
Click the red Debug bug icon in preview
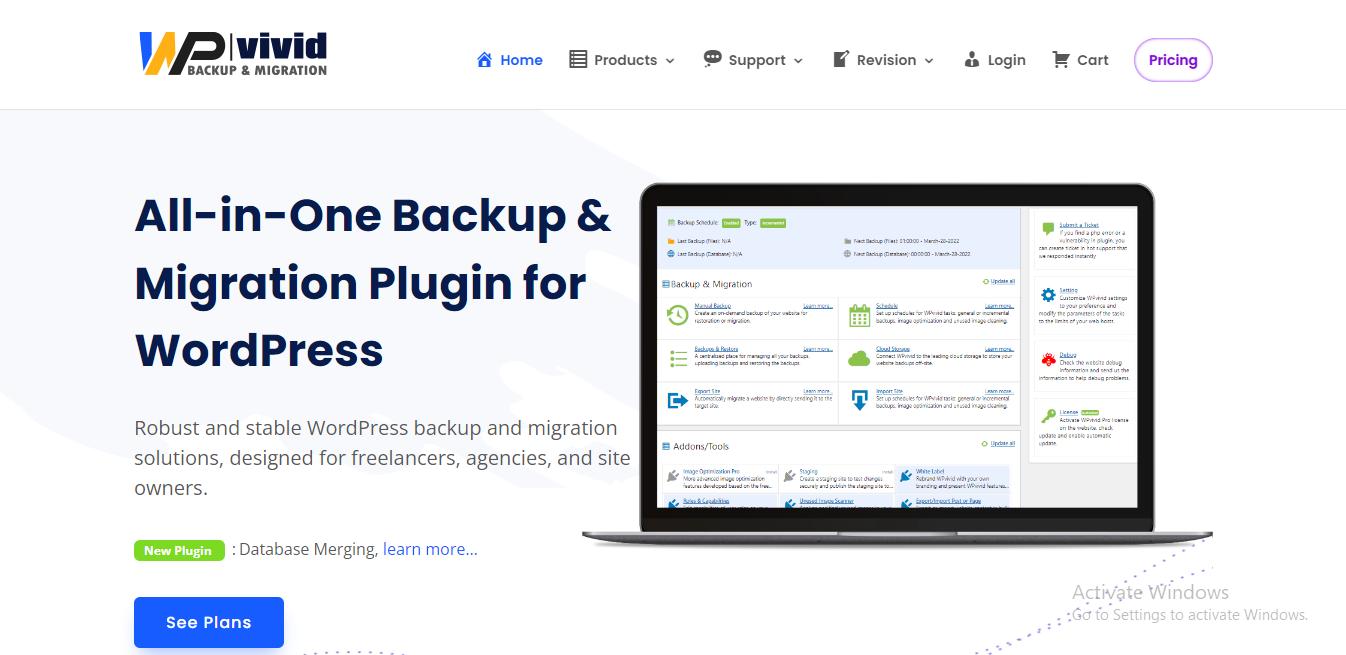1048,359
